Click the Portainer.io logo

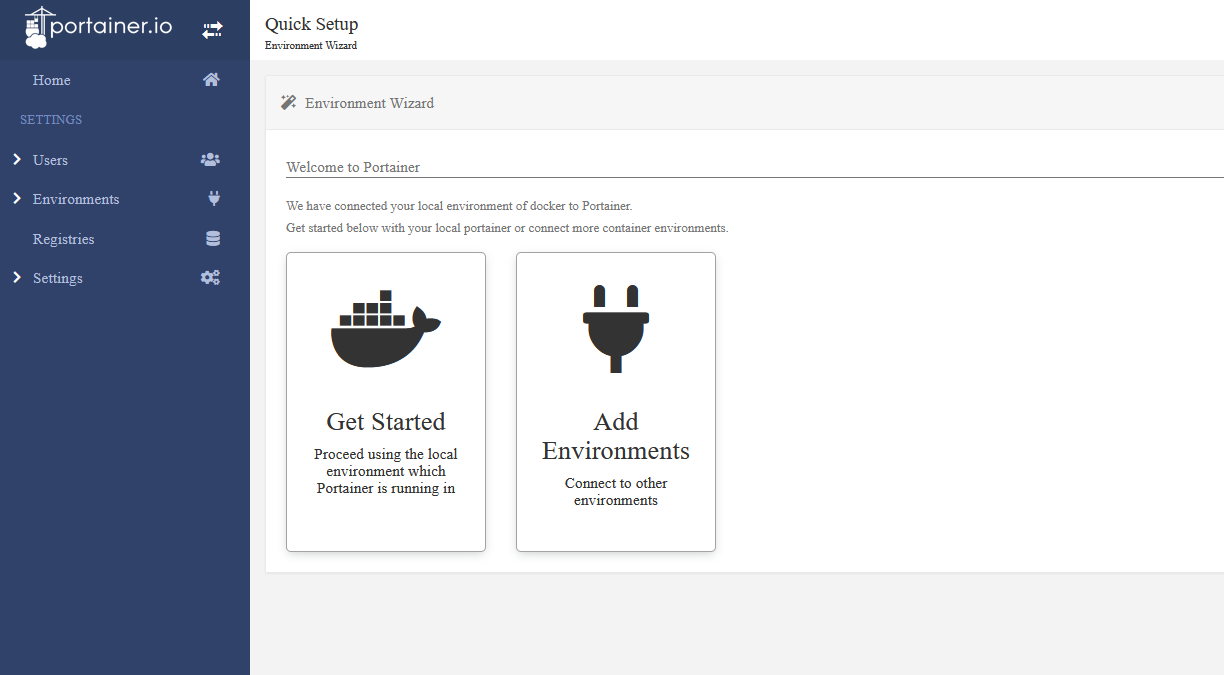click(x=98, y=27)
